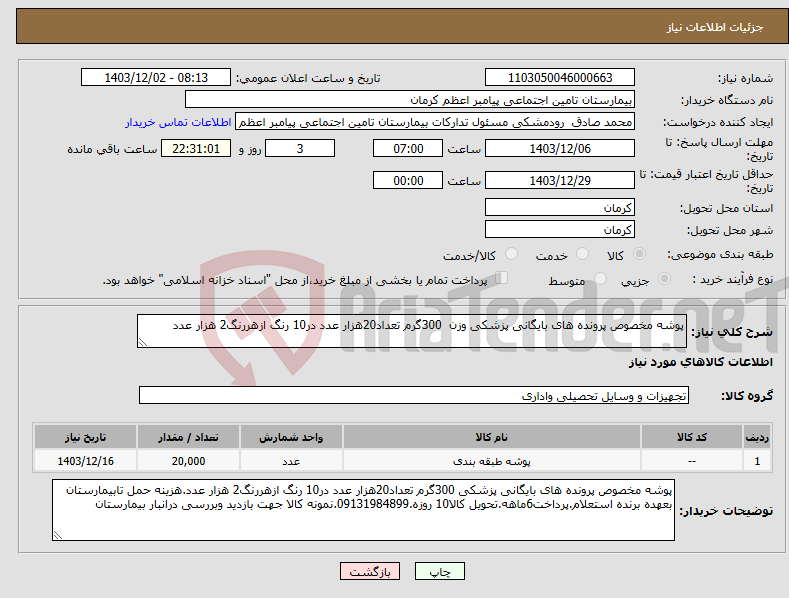Click the buyer organization name field
Image resolution: width=789 pixels, height=598 pixels.
tap(410, 100)
